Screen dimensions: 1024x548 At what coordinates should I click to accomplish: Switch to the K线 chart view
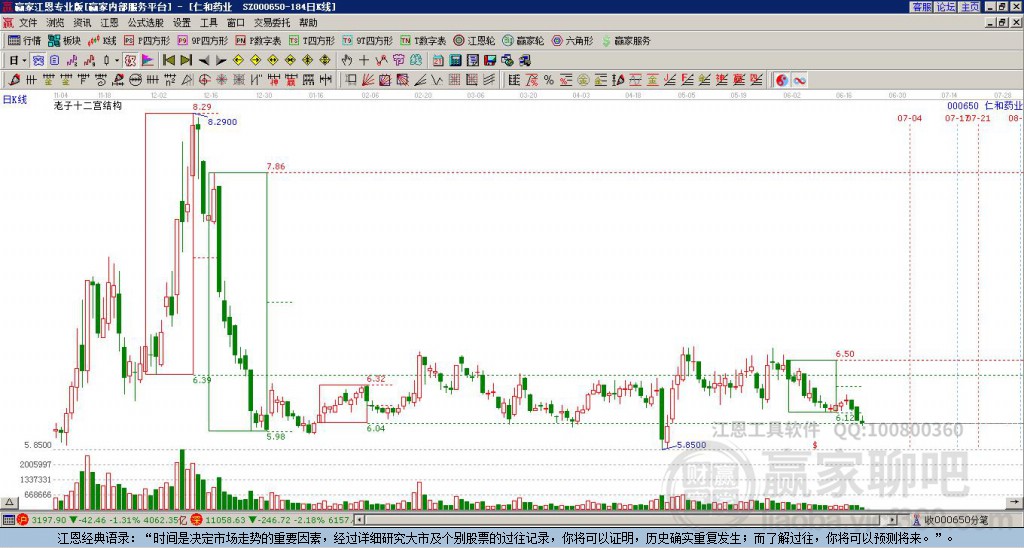coord(103,40)
